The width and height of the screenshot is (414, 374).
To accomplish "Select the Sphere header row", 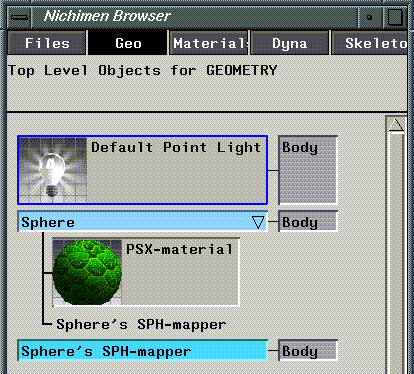I will click(142, 221).
